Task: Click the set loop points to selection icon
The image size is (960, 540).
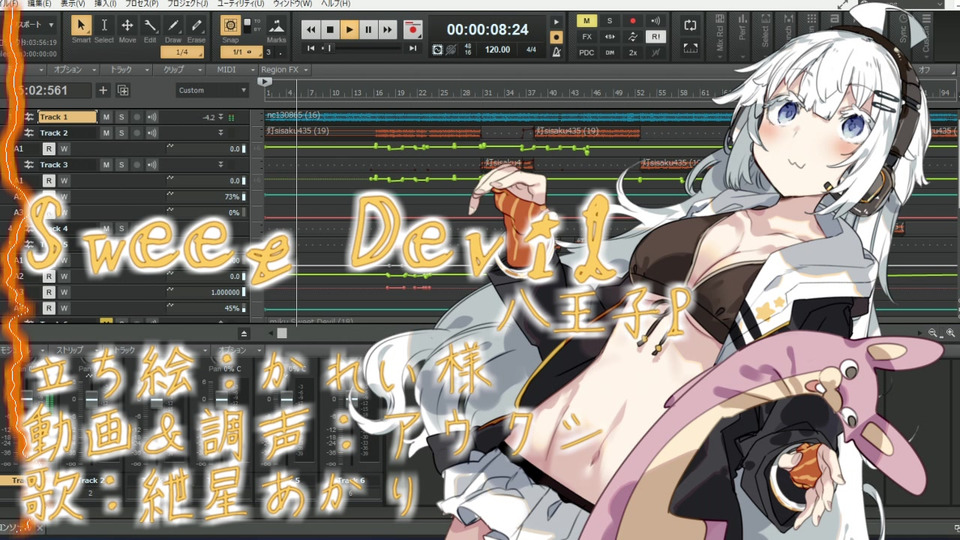Action: (690, 48)
